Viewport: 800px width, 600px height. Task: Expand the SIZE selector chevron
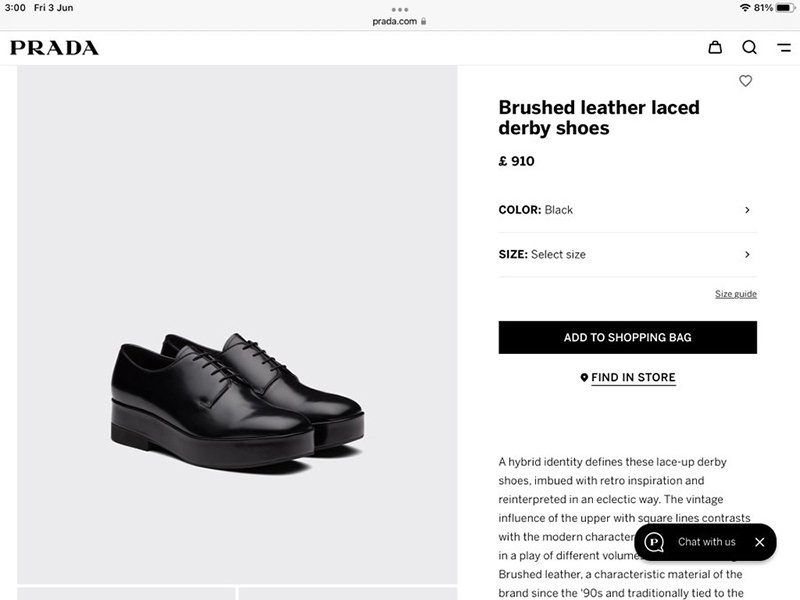pyautogui.click(x=747, y=254)
